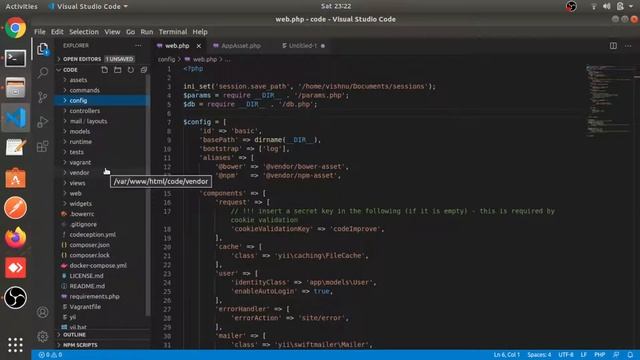Change indentation via Spaces: 4

point(539,355)
